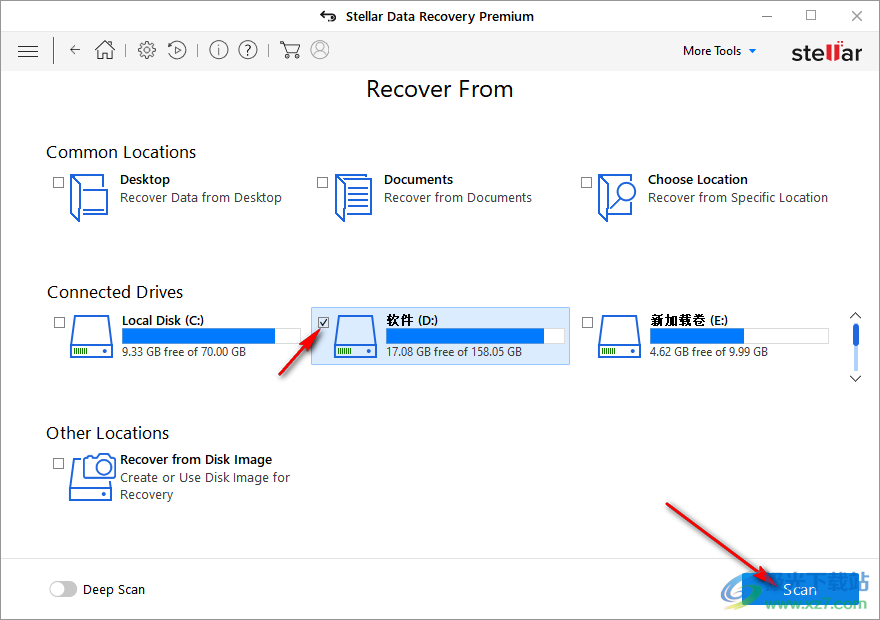Check the Choose Location checkbox

[586, 182]
